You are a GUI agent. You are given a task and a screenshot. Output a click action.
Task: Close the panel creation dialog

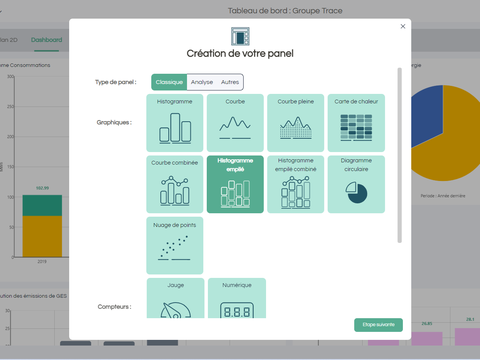[403, 26]
